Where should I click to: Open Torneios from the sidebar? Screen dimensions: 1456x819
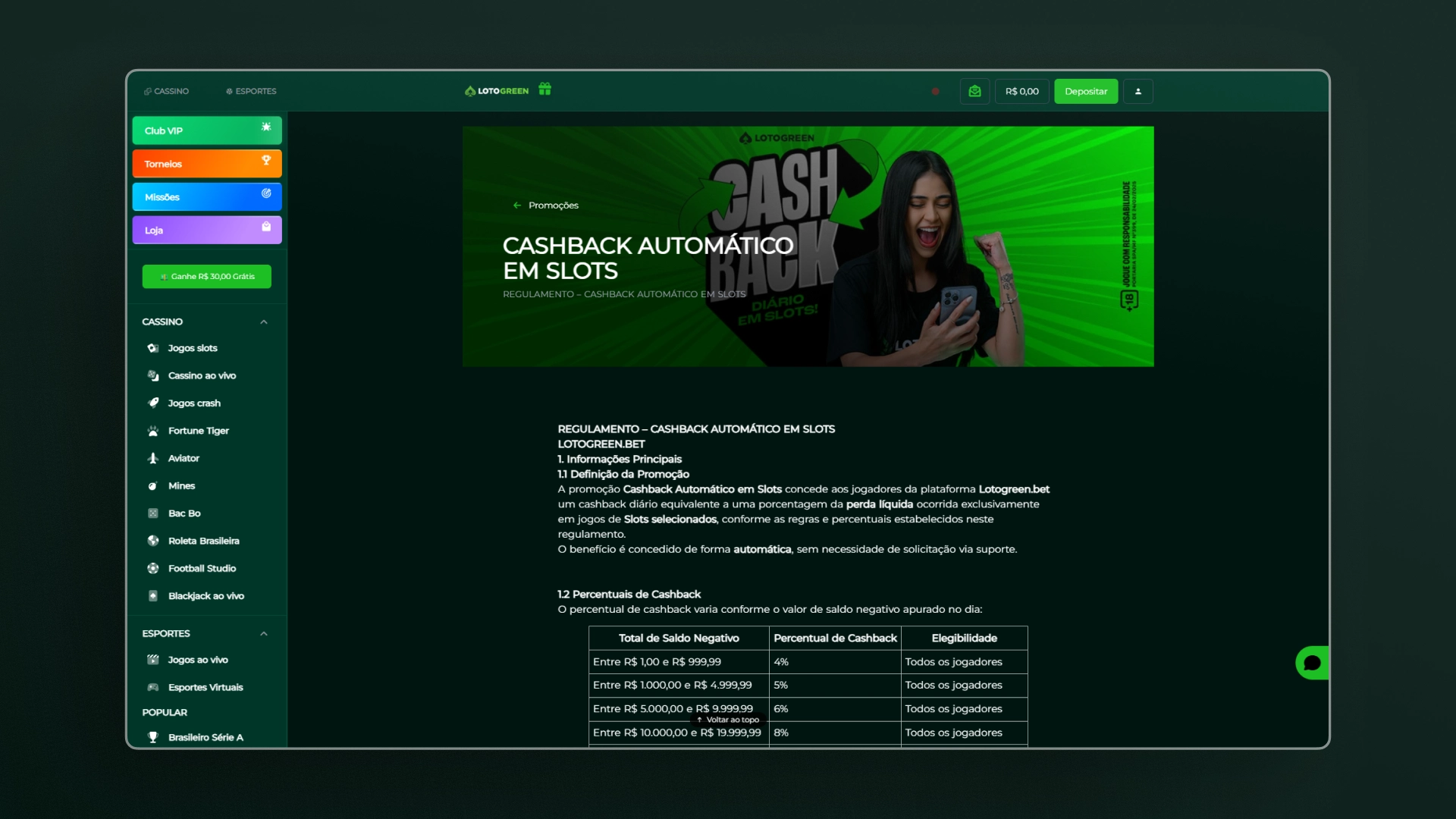coord(207,164)
